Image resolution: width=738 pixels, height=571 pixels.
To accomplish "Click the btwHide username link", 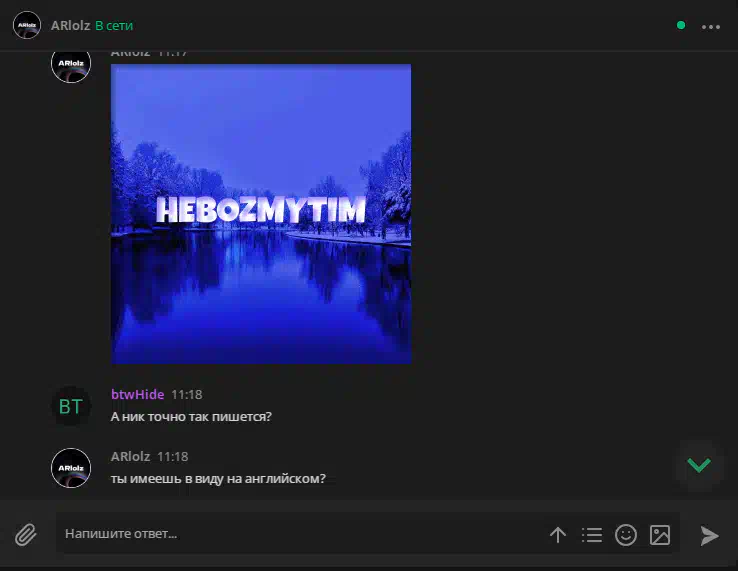I will point(137,394).
